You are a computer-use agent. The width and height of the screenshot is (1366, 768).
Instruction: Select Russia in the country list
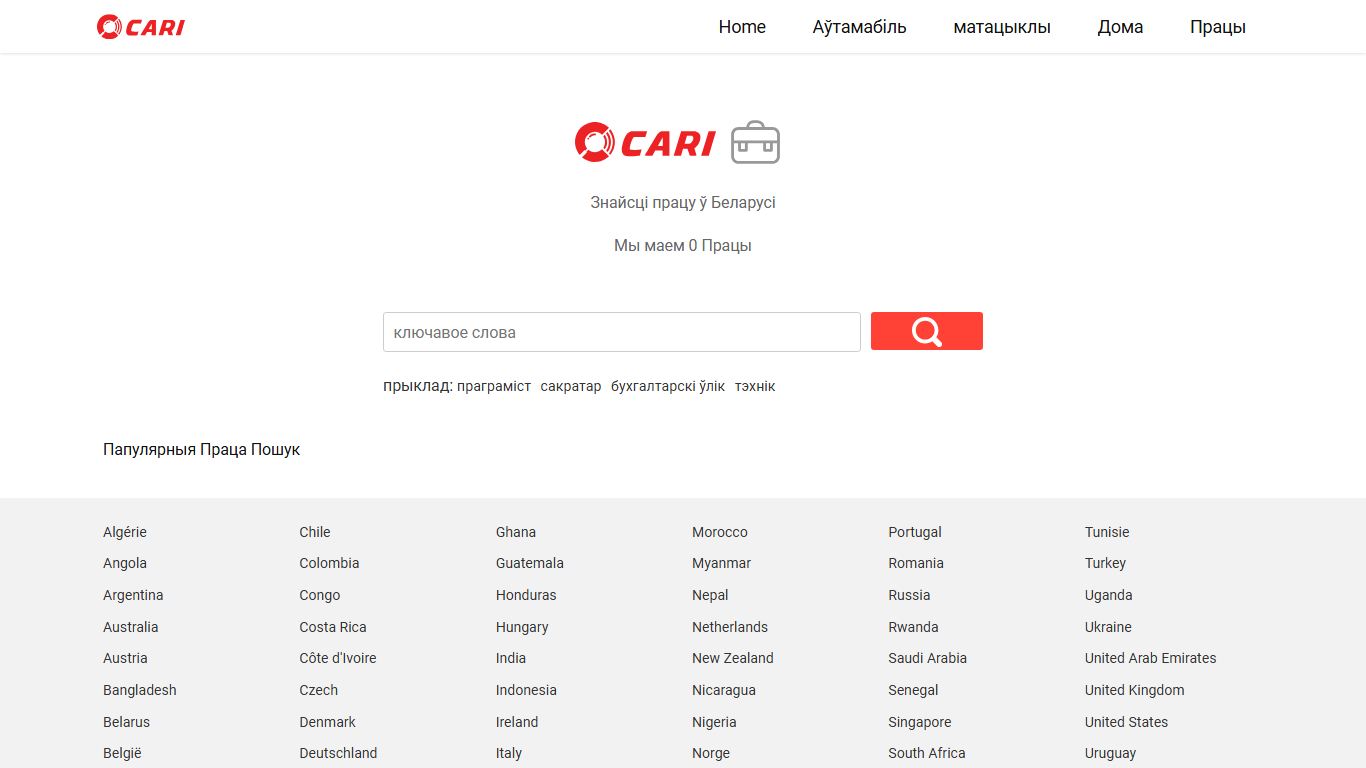(x=909, y=595)
